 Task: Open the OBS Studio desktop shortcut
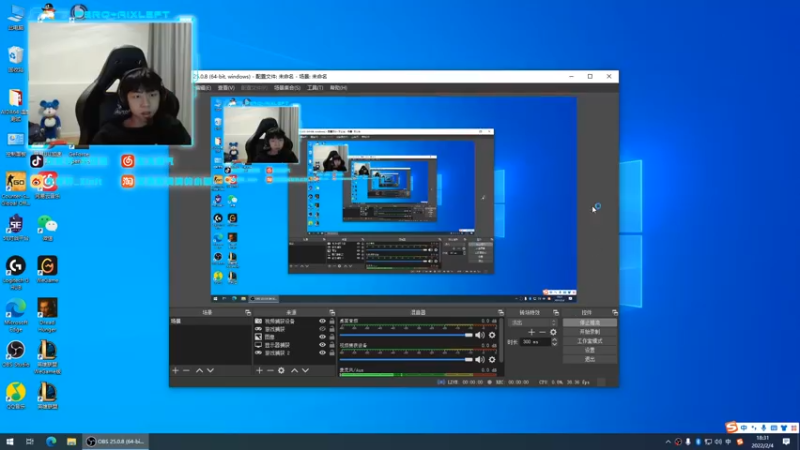(x=16, y=354)
